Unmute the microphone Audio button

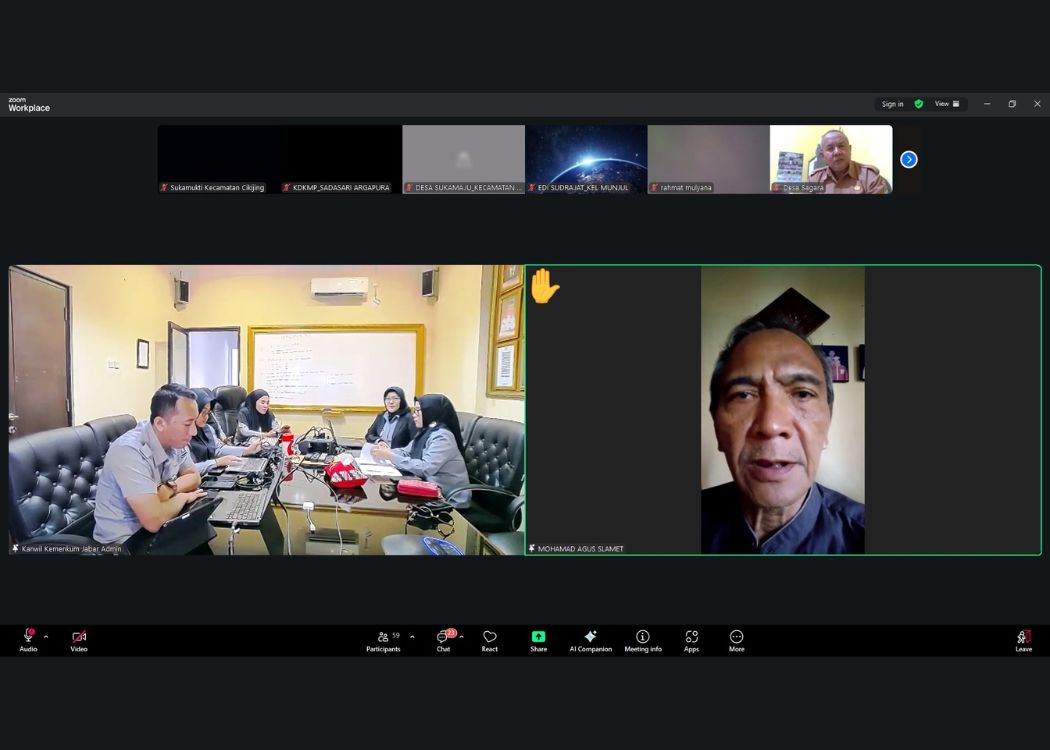(x=28, y=640)
